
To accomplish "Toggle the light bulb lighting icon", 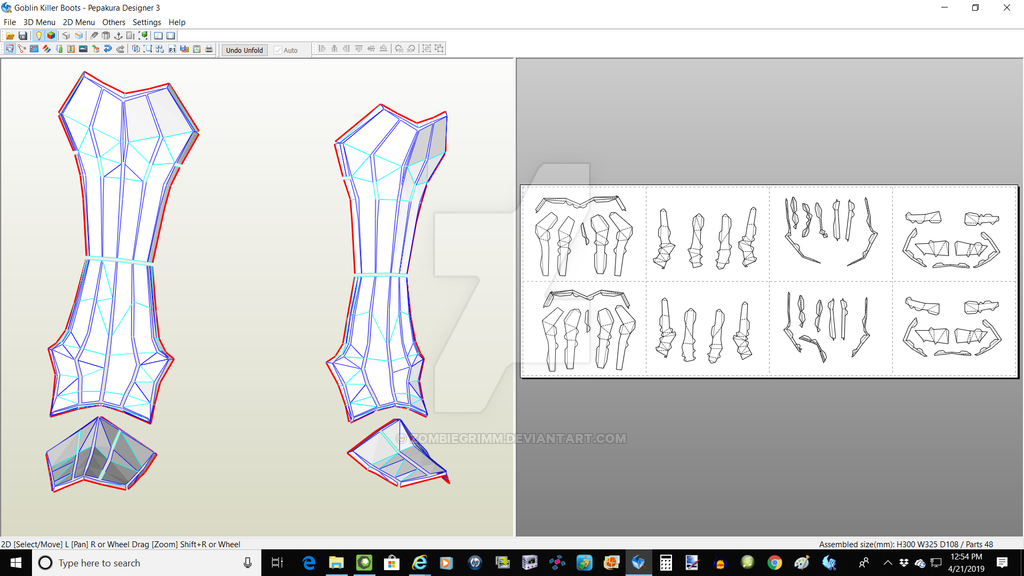I will click(x=39, y=36).
